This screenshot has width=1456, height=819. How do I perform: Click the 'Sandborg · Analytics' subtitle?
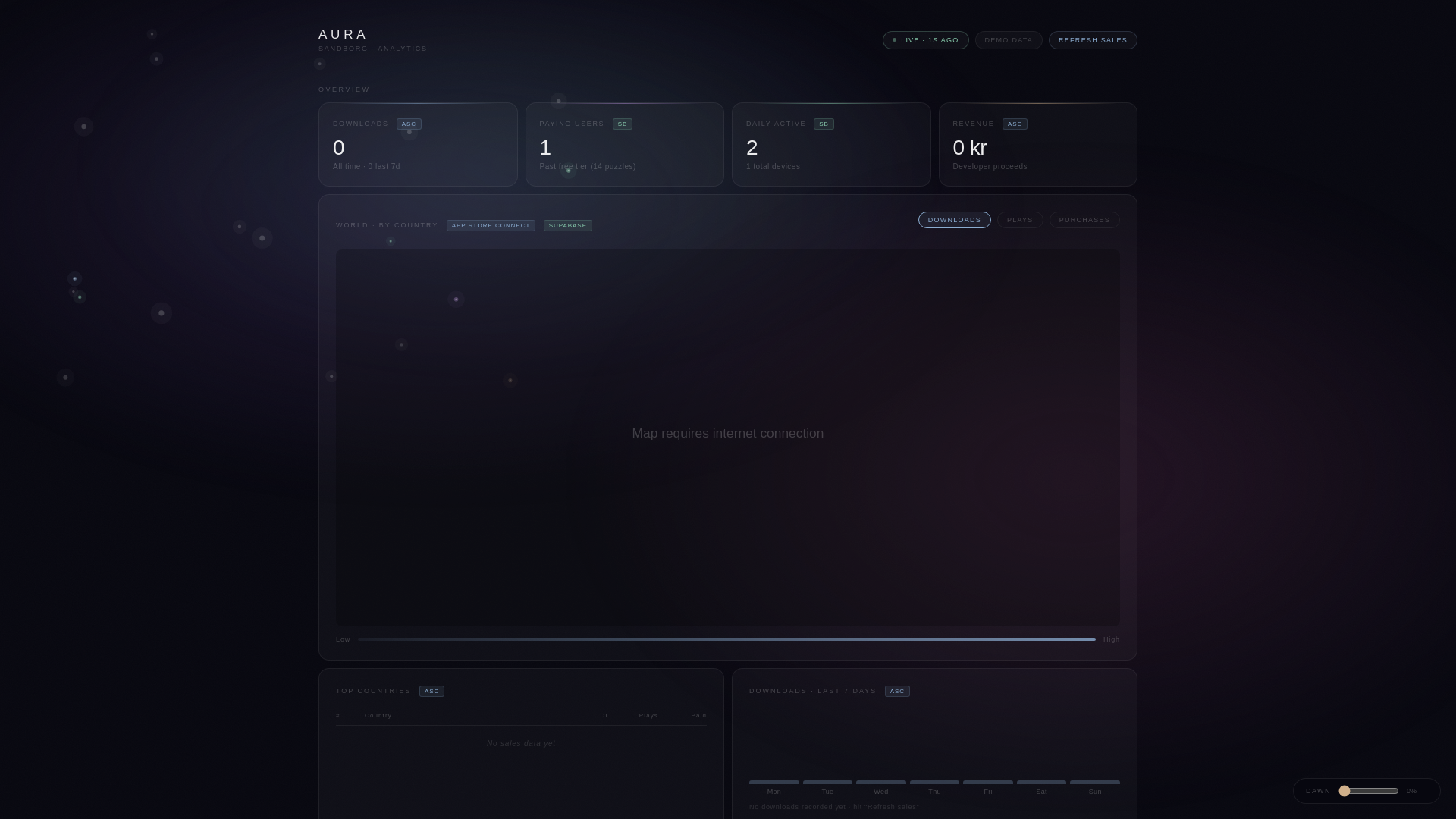[372, 49]
